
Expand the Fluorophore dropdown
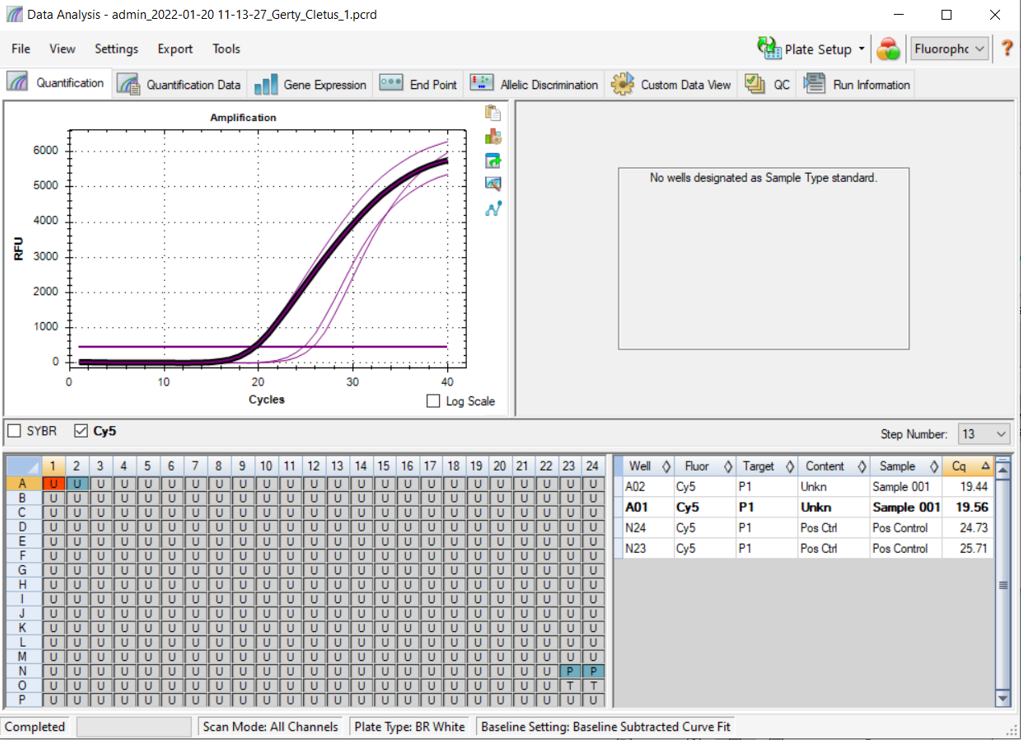point(949,49)
